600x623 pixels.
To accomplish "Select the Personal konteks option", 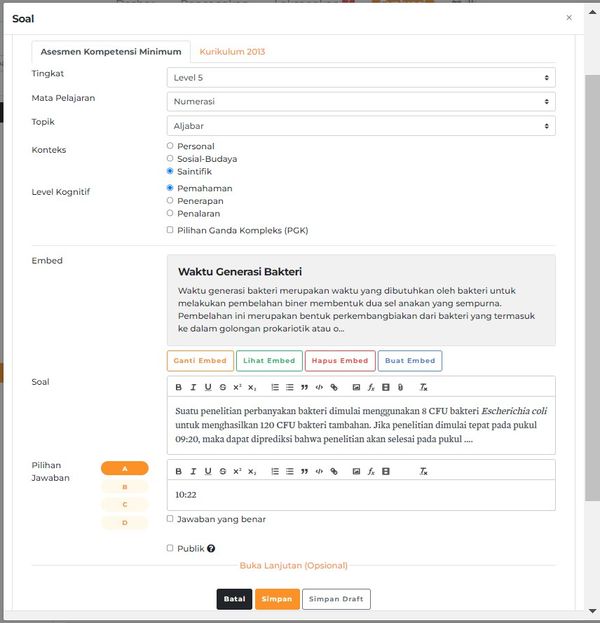I will pyautogui.click(x=170, y=146).
